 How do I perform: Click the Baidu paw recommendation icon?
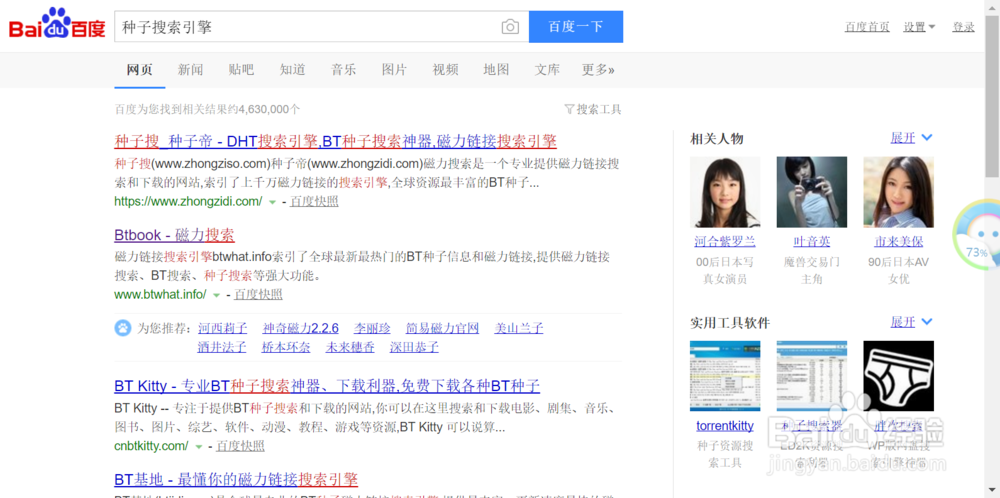(x=122, y=328)
